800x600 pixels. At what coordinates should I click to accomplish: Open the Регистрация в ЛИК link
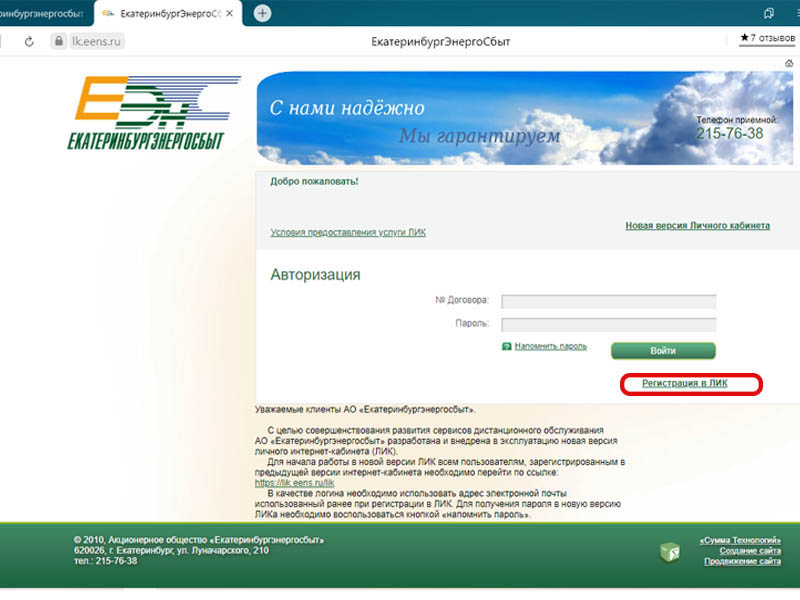[685, 383]
